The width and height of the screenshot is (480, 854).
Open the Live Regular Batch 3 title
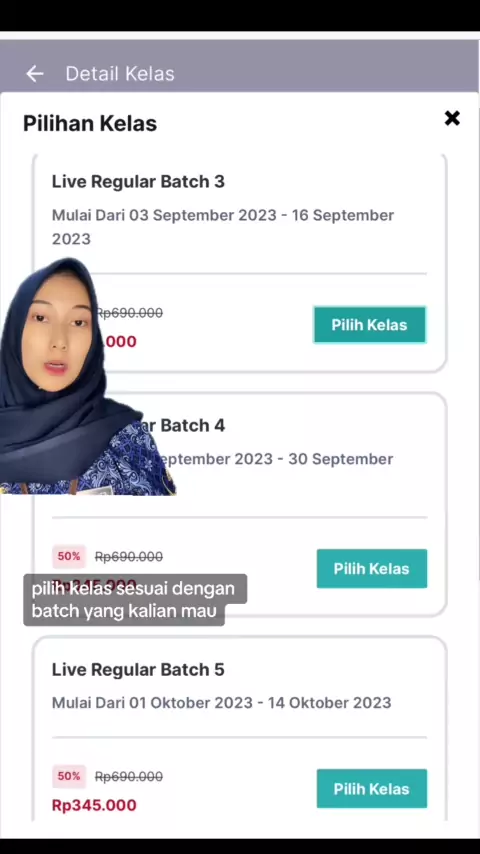(138, 181)
